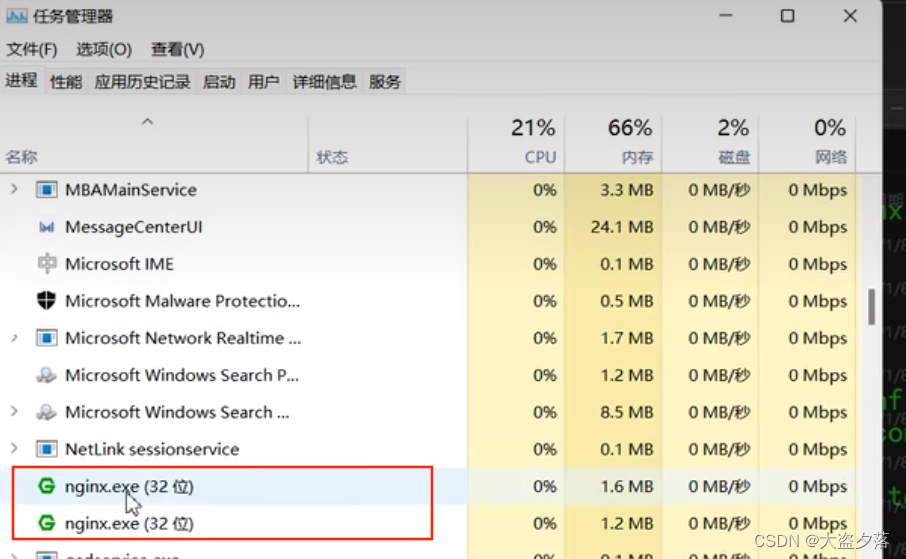The height and width of the screenshot is (559, 906).
Task: Close the Task Manager window
Action: tap(850, 16)
